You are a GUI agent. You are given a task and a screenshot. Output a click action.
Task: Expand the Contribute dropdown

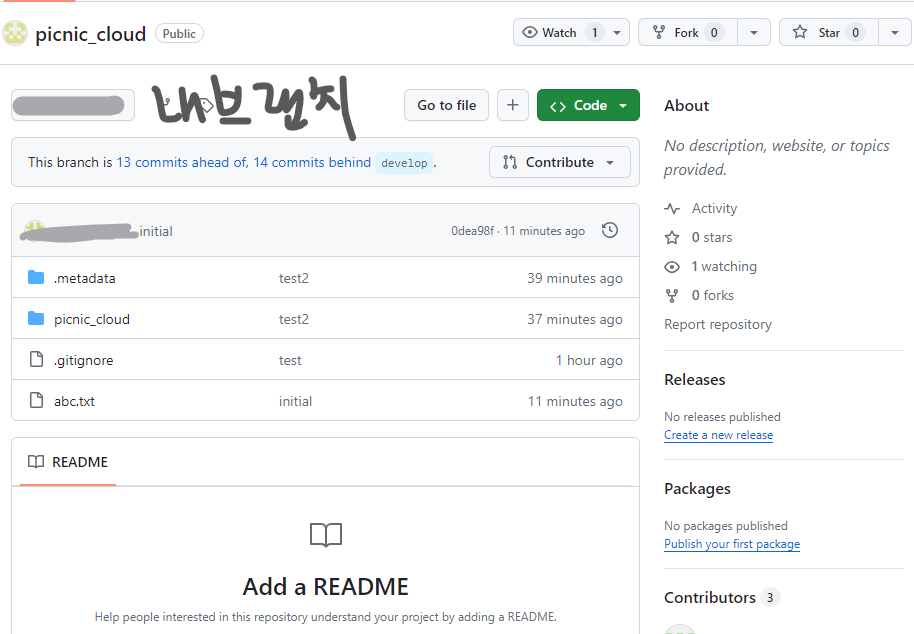pyautogui.click(x=560, y=162)
